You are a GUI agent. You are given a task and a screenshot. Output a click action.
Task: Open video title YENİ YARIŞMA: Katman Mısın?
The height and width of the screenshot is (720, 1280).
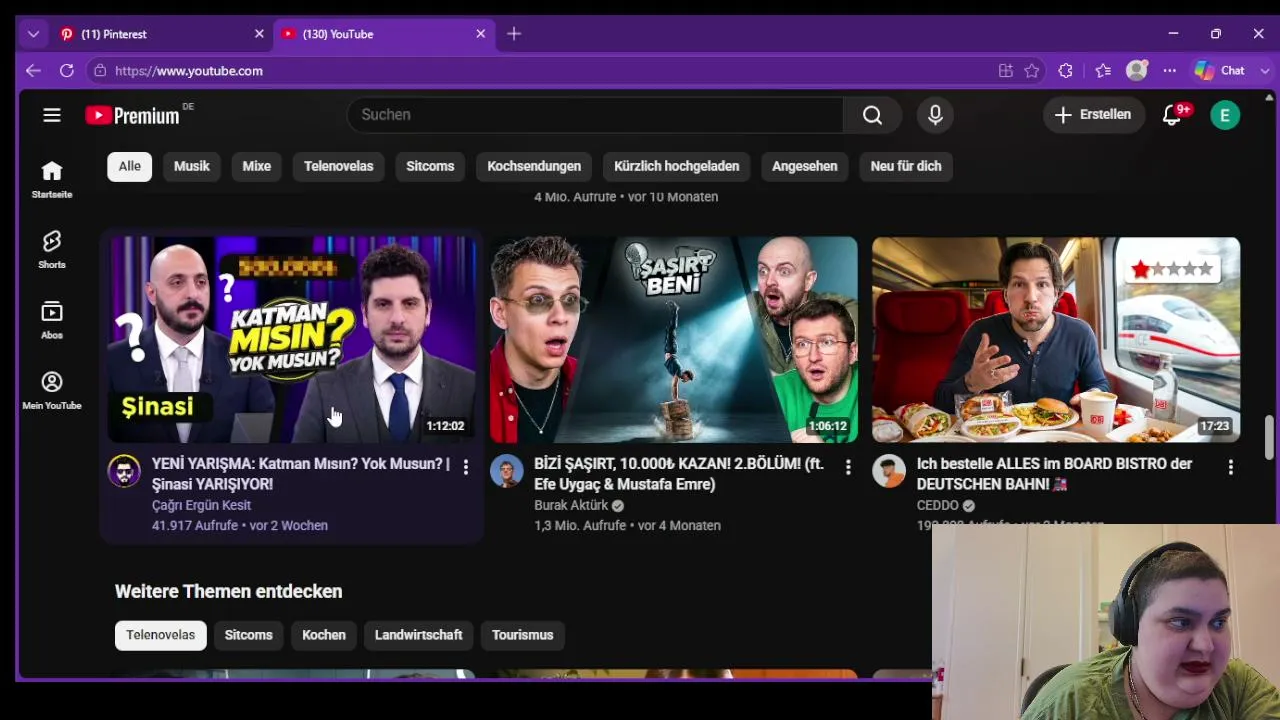coord(301,474)
